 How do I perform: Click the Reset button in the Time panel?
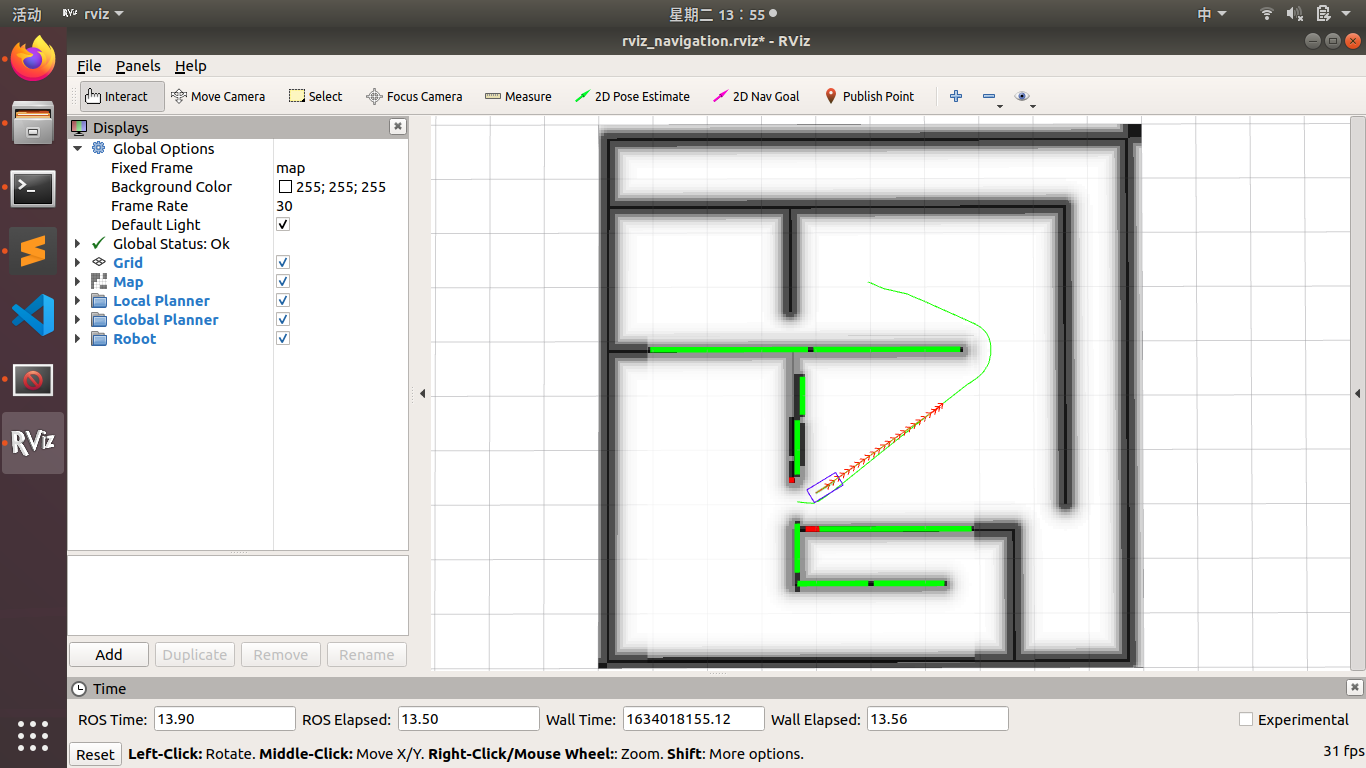click(95, 753)
